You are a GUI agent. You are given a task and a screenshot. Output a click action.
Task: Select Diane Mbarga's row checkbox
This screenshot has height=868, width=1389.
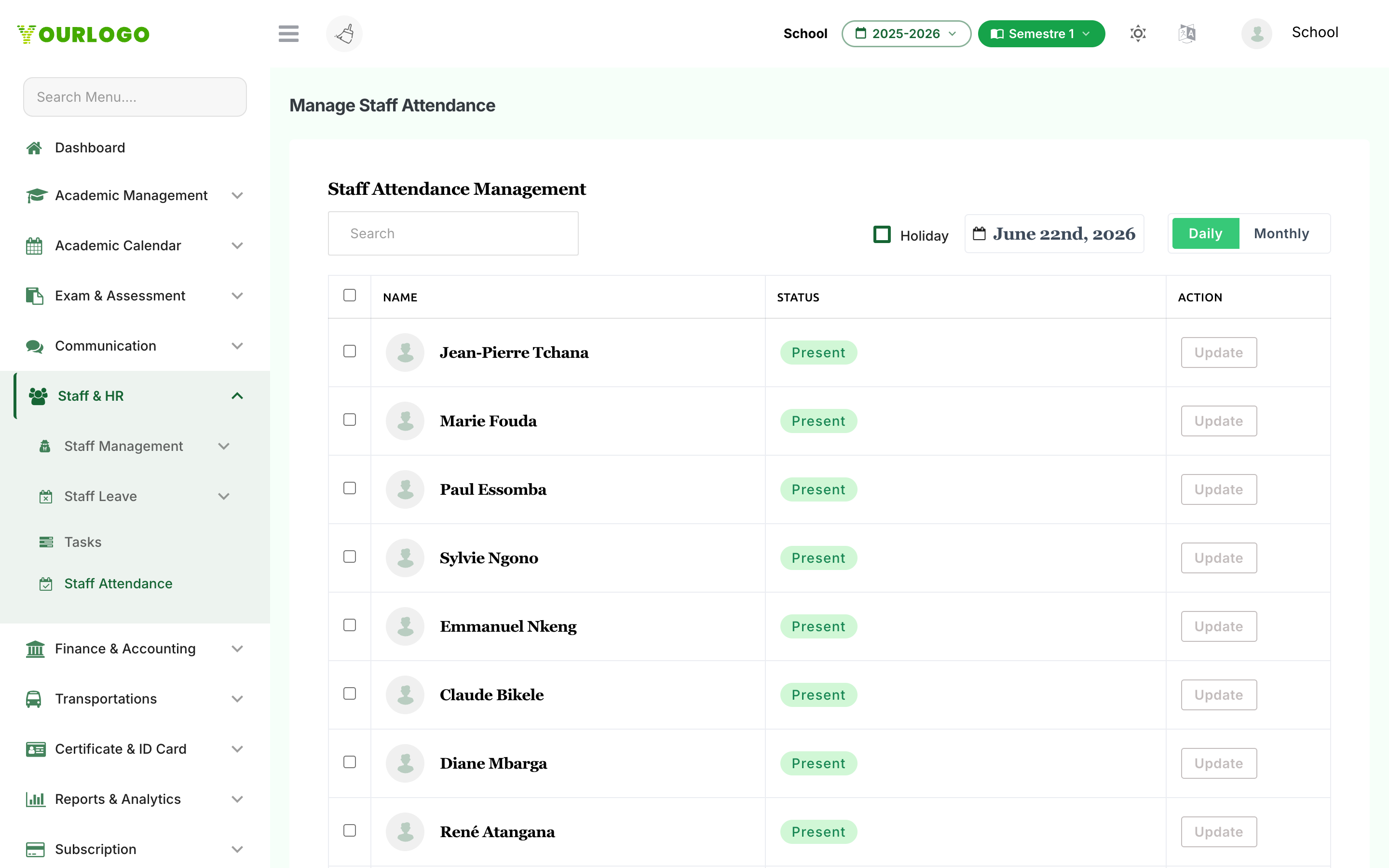350,762
